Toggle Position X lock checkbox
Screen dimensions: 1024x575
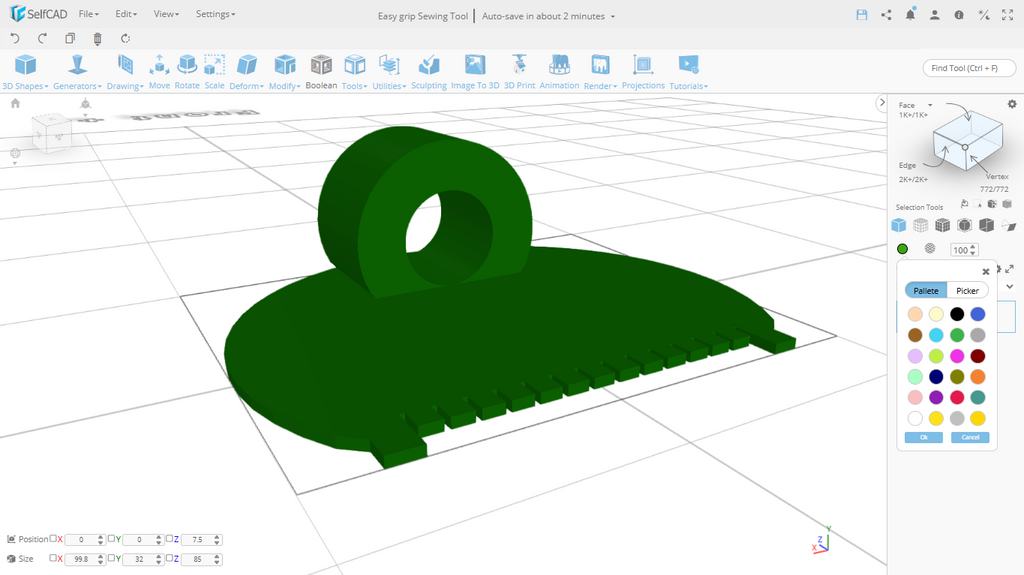click(54, 538)
